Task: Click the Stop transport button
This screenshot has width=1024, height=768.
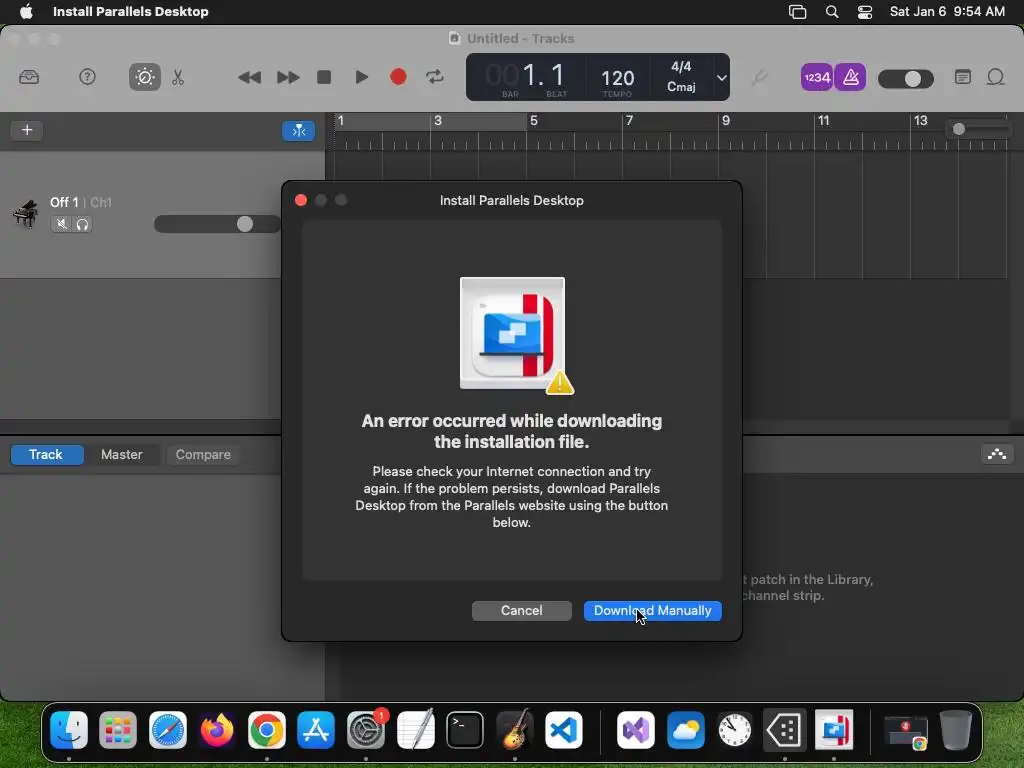Action: tap(324, 77)
